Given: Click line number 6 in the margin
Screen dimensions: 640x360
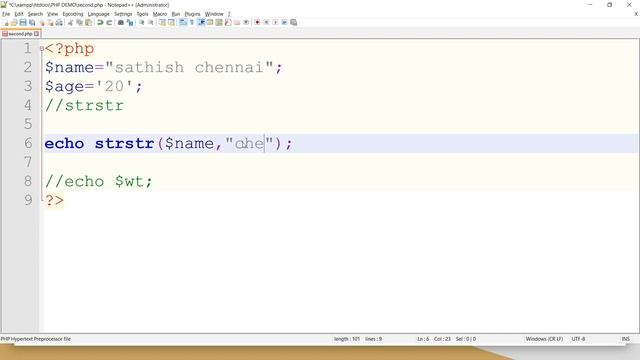Looking at the screenshot, I should [x=28, y=143].
